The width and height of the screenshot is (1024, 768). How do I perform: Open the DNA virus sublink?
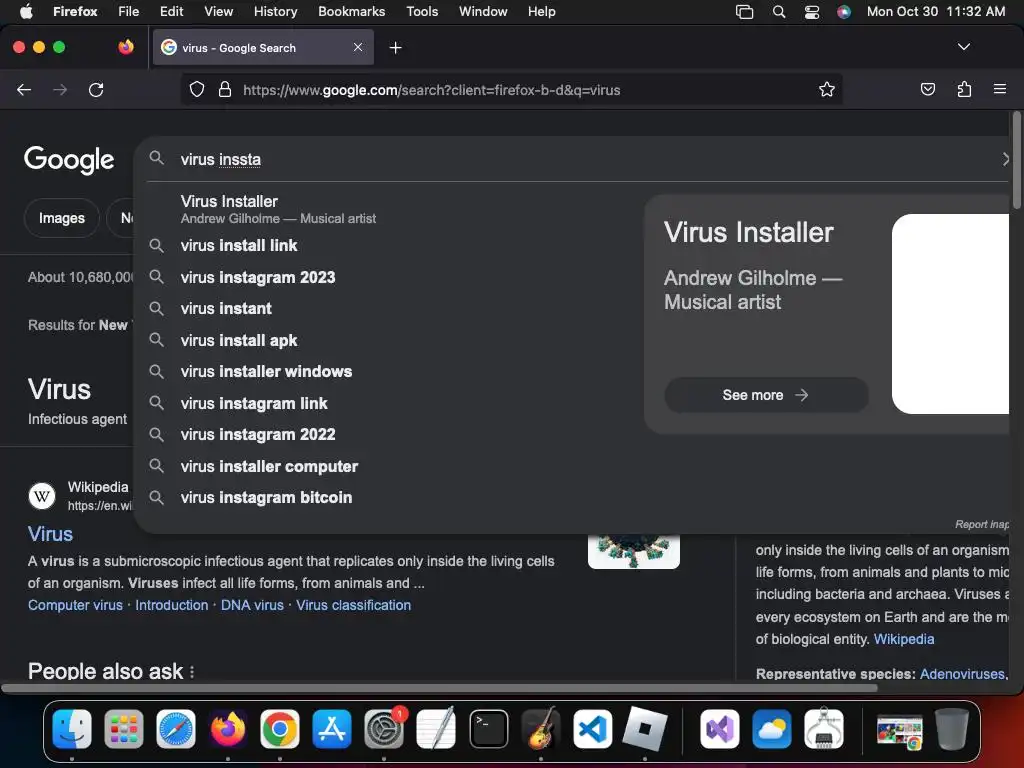click(252, 605)
